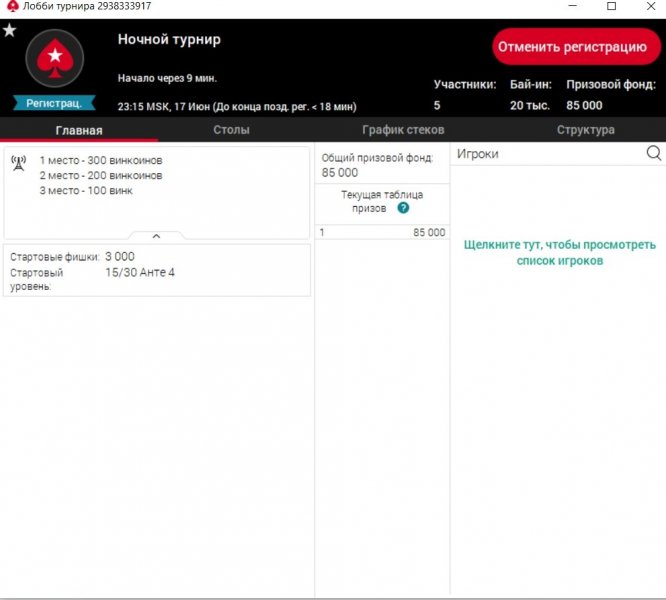This screenshot has height=600, width=666.
Task: Select the График стеков tab
Action: tap(402, 130)
